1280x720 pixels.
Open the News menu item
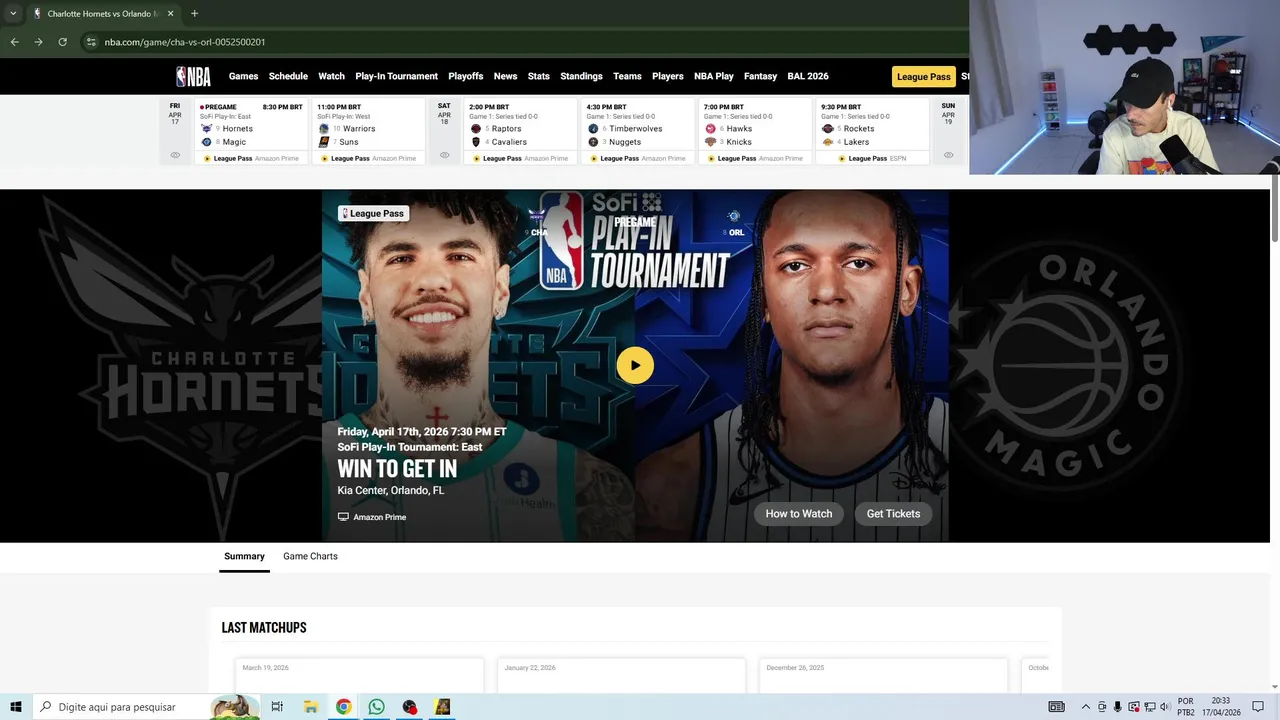(505, 76)
